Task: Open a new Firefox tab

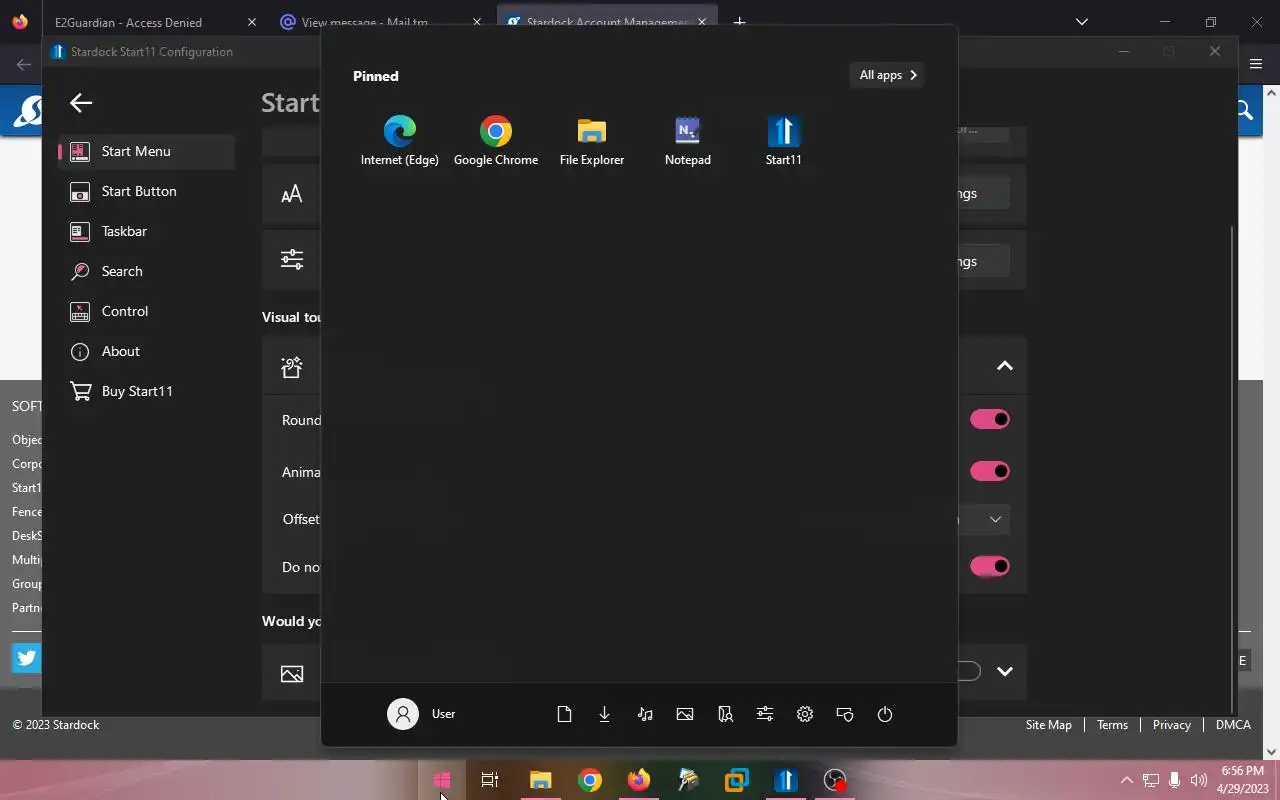Action: coord(740,22)
